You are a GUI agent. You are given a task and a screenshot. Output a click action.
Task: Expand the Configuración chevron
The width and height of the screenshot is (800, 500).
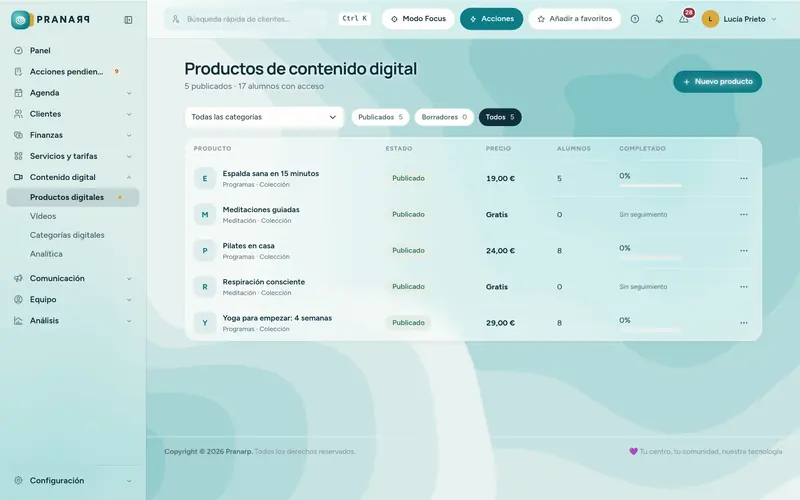click(129, 481)
